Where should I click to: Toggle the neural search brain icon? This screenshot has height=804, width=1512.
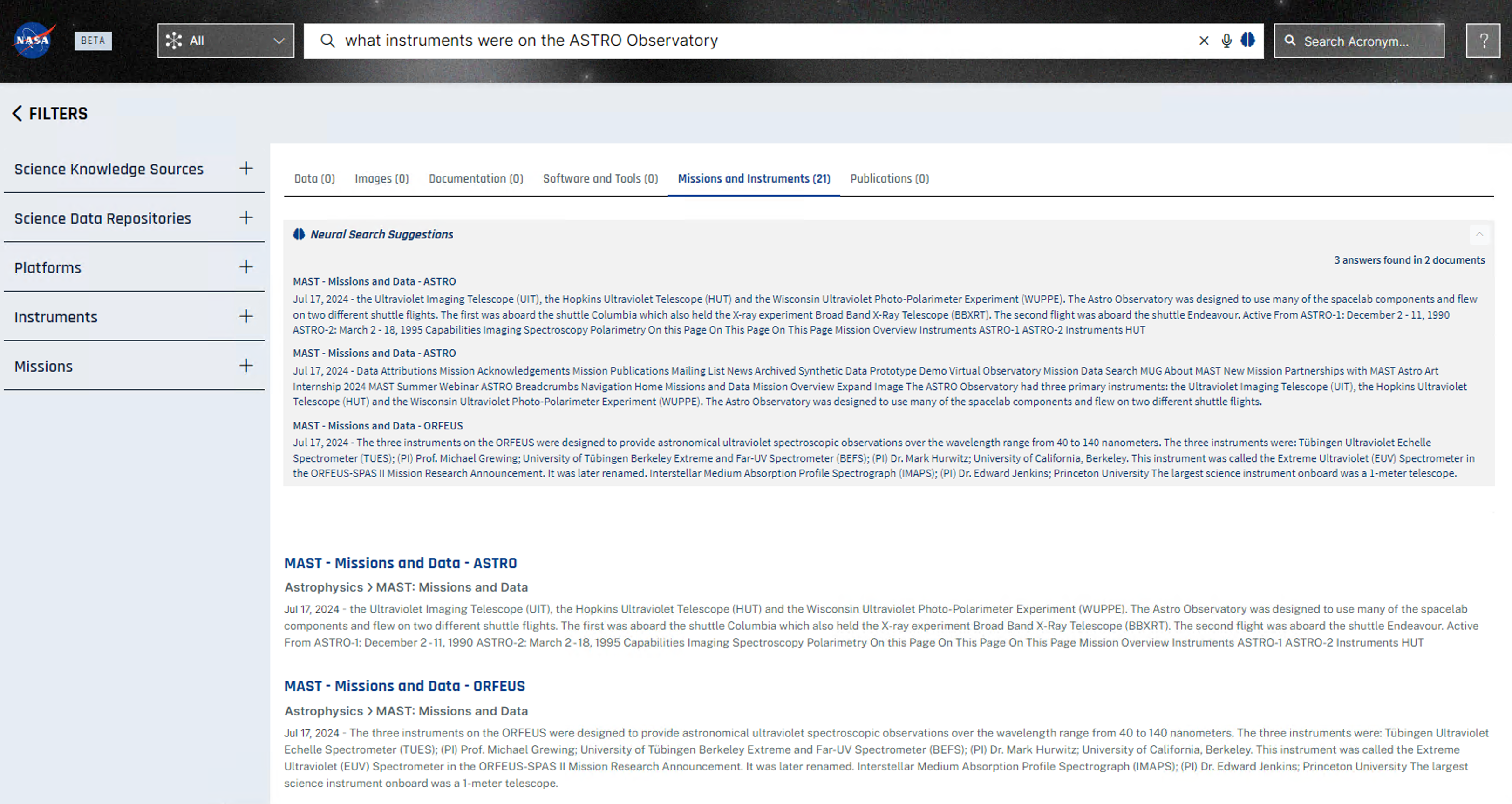click(1248, 40)
